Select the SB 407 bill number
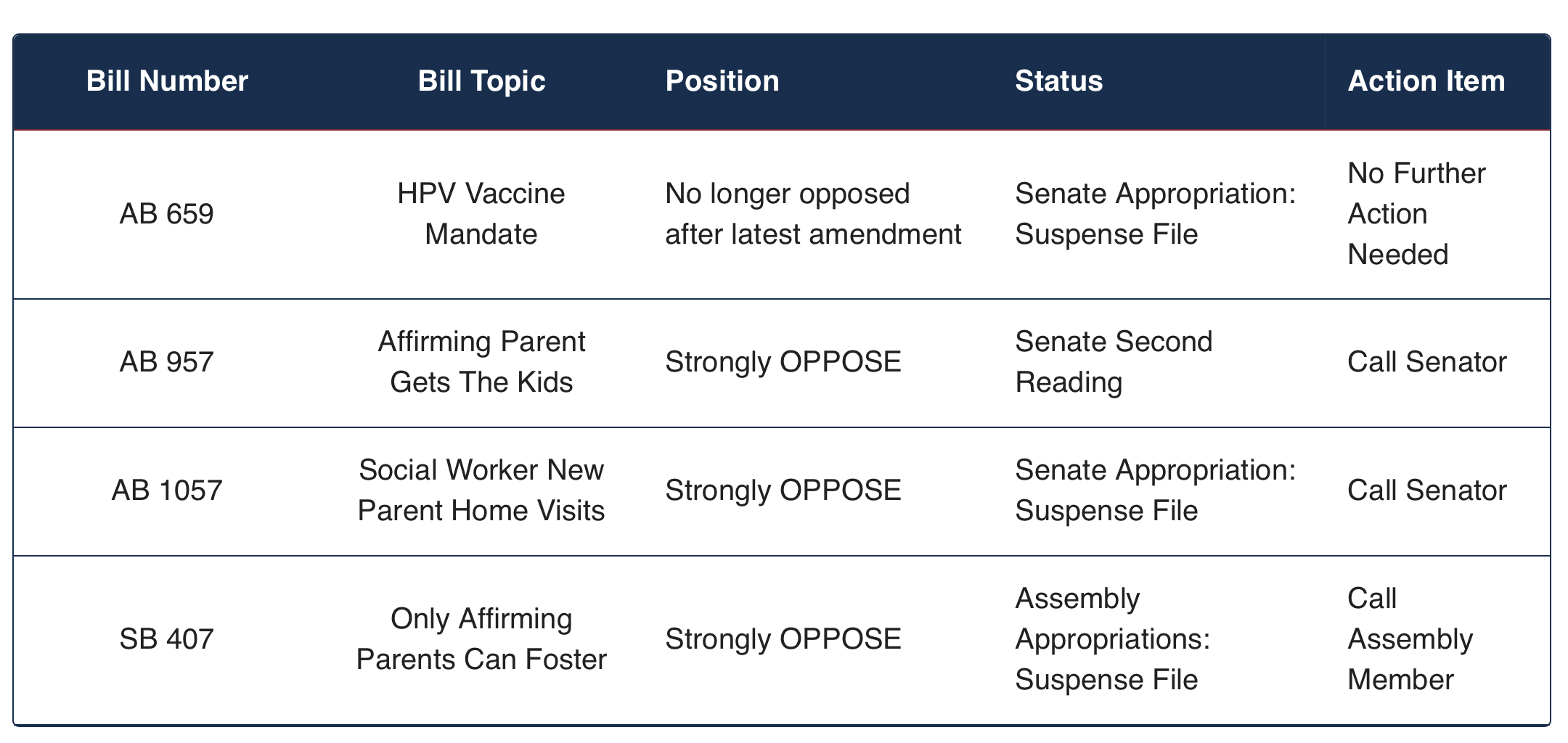This screenshot has width=1568, height=743. (167, 639)
